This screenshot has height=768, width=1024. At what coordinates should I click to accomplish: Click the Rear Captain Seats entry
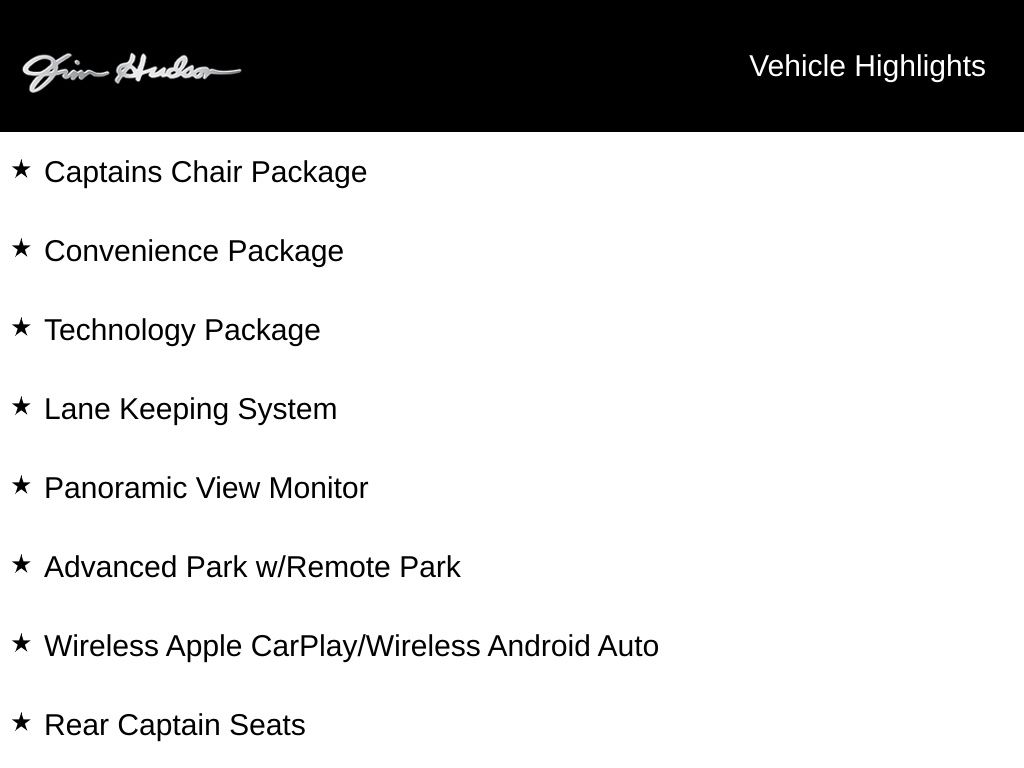(175, 725)
